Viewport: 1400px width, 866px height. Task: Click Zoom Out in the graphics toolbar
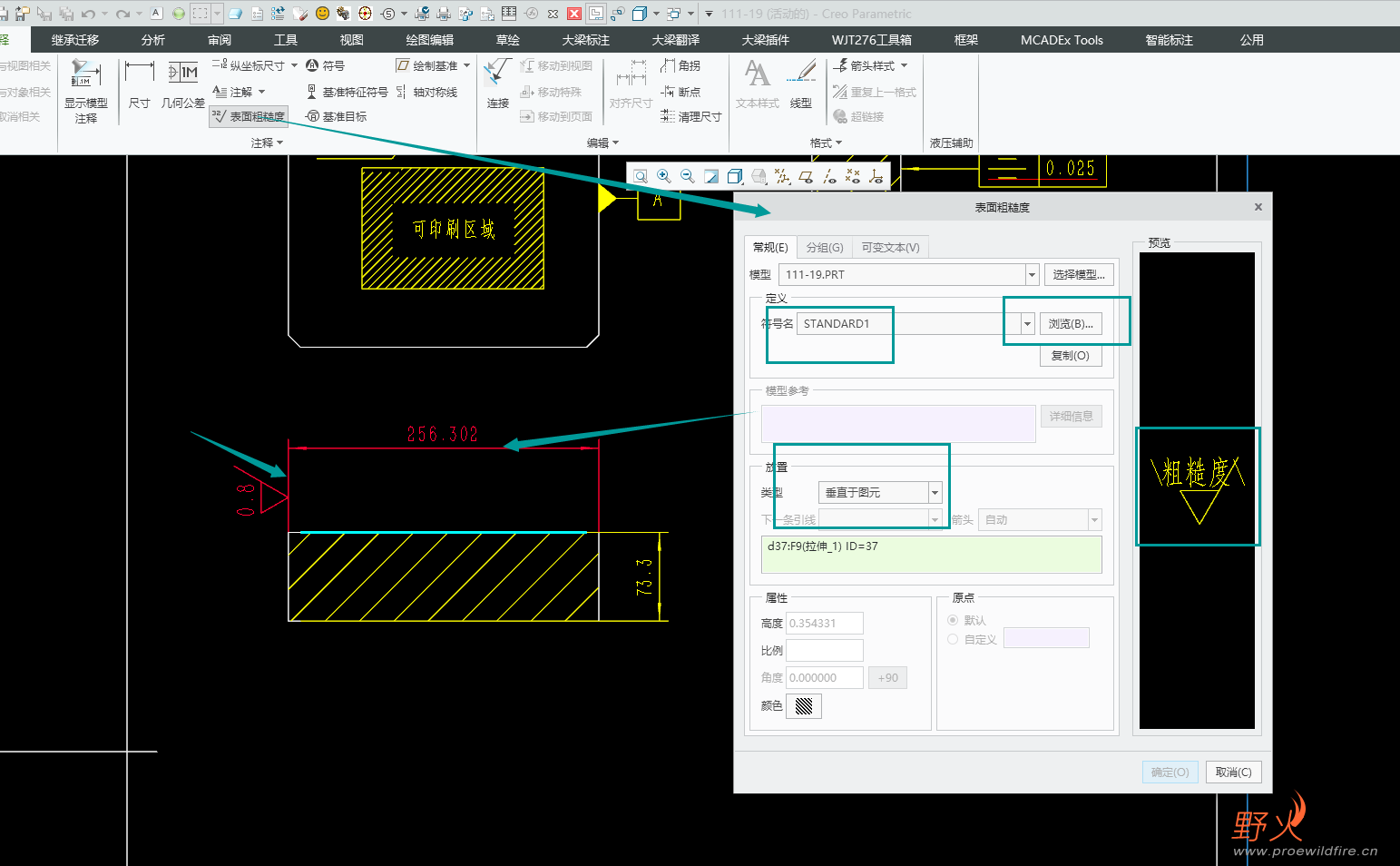pyautogui.click(x=688, y=176)
